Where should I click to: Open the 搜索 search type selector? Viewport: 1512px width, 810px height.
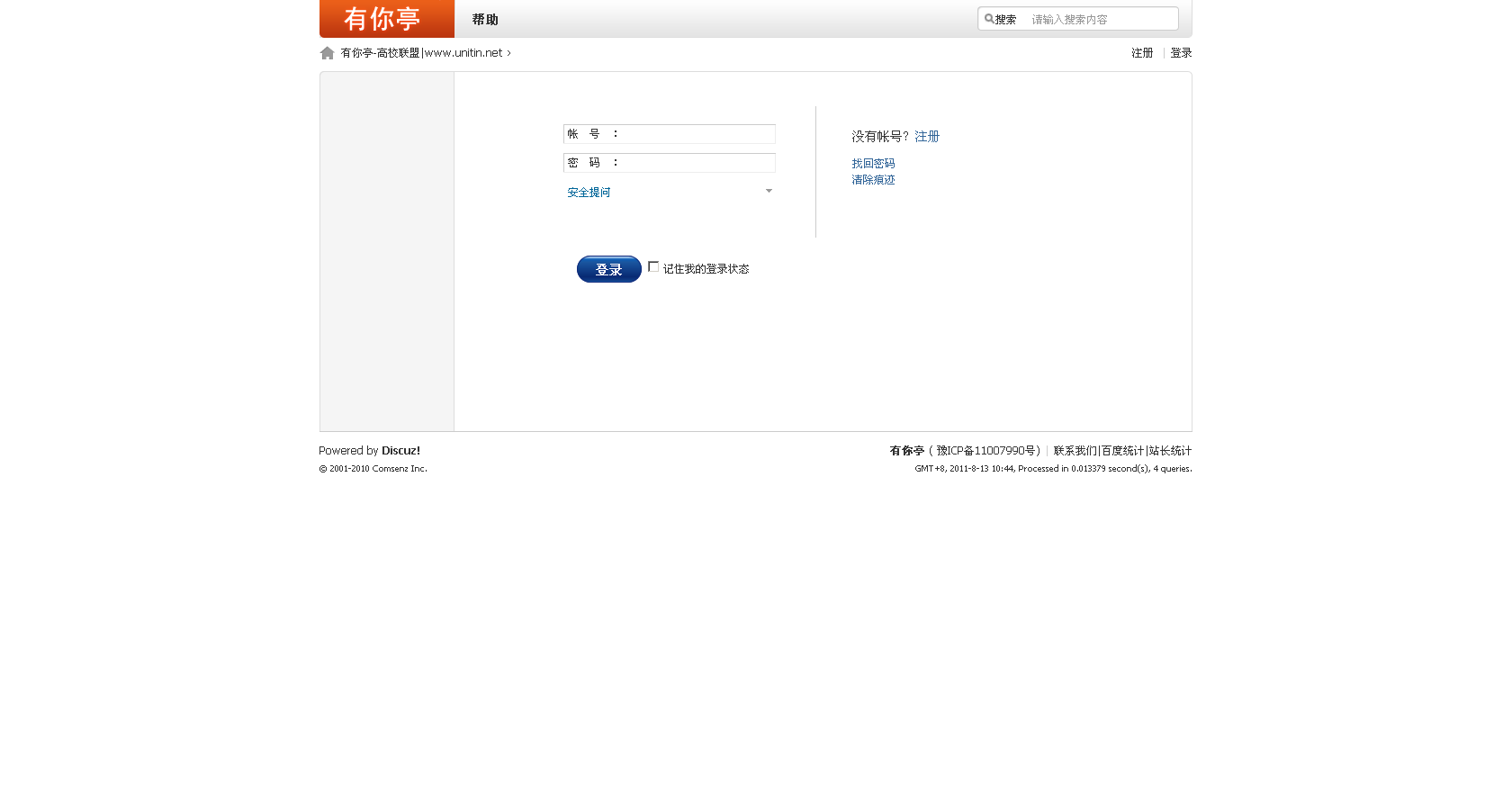1005,20
